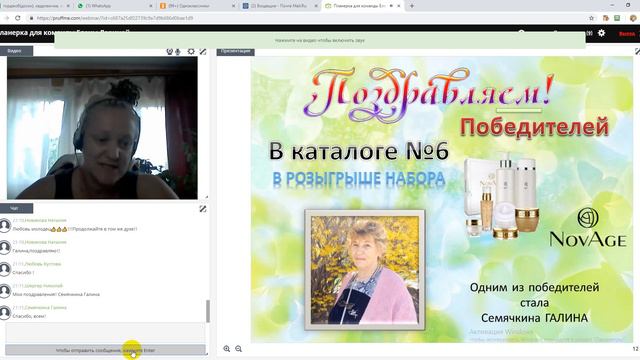The height and width of the screenshot is (360, 640).
Task: Close the WhatsApp browser tab
Action: tap(151, 6)
